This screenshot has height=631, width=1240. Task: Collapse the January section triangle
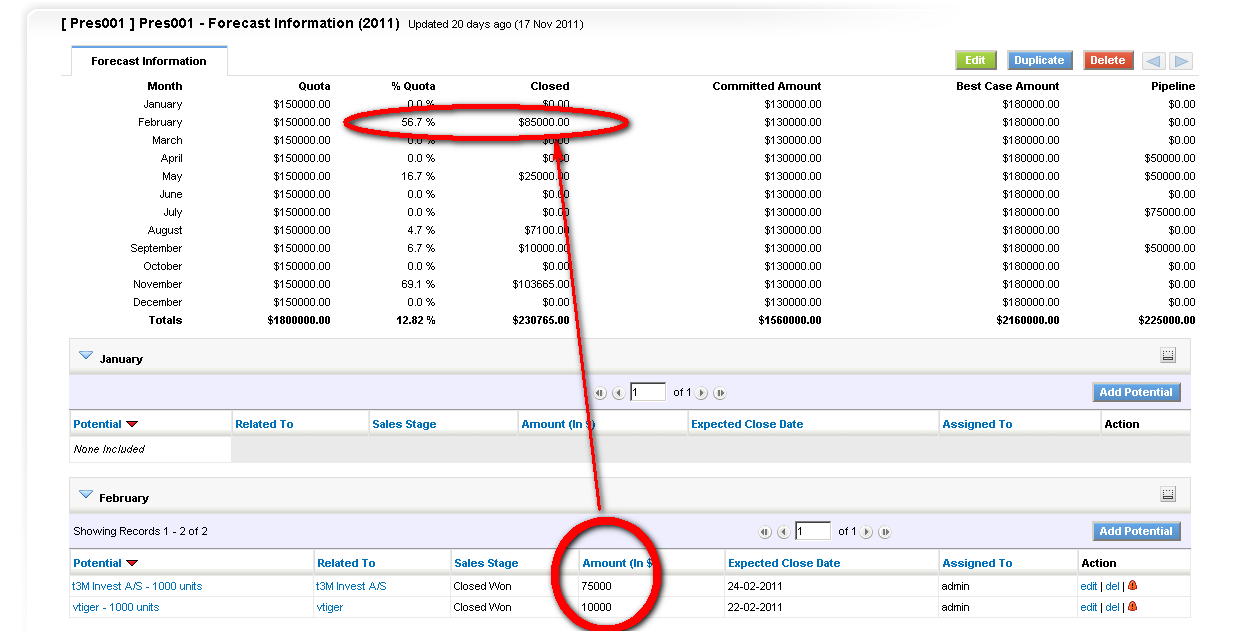[x=86, y=356]
